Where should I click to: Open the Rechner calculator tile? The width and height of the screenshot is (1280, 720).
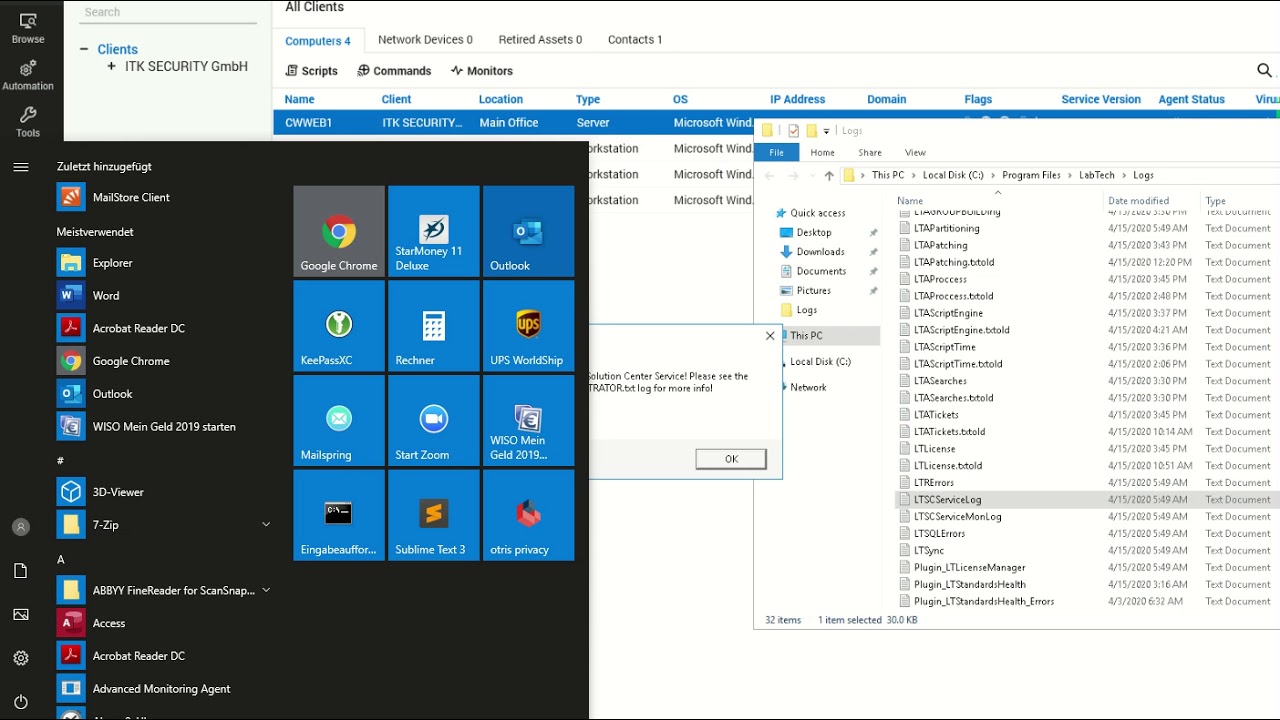point(434,326)
